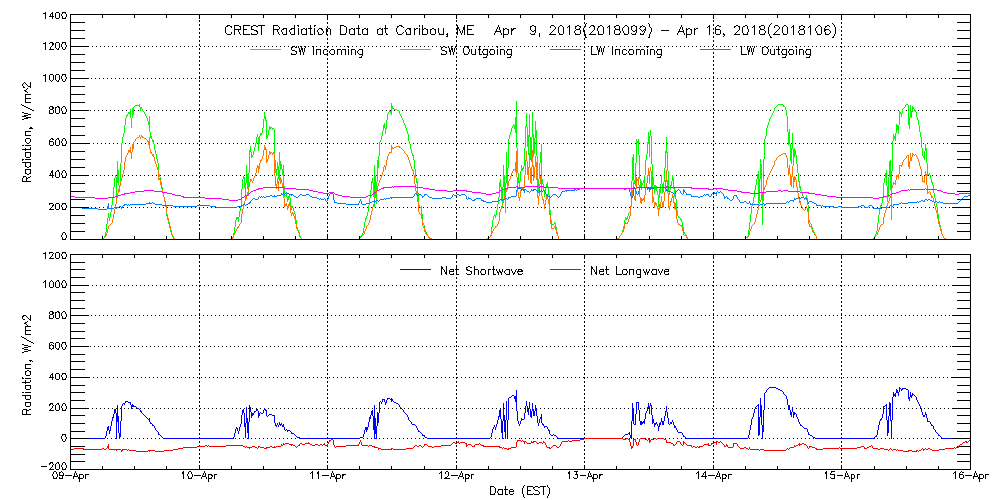Click the 12-Apr x-axis label
Viewport: 1000px width, 500px height.
[456, 477]
